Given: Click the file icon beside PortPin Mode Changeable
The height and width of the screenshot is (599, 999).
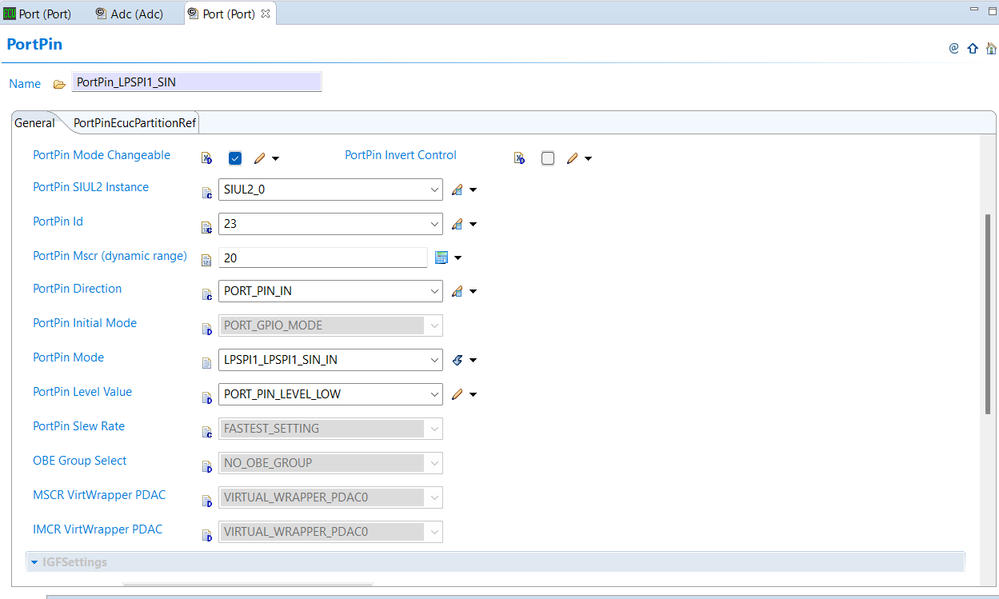Looking at the screenshot, I should (x=206, y=158).
